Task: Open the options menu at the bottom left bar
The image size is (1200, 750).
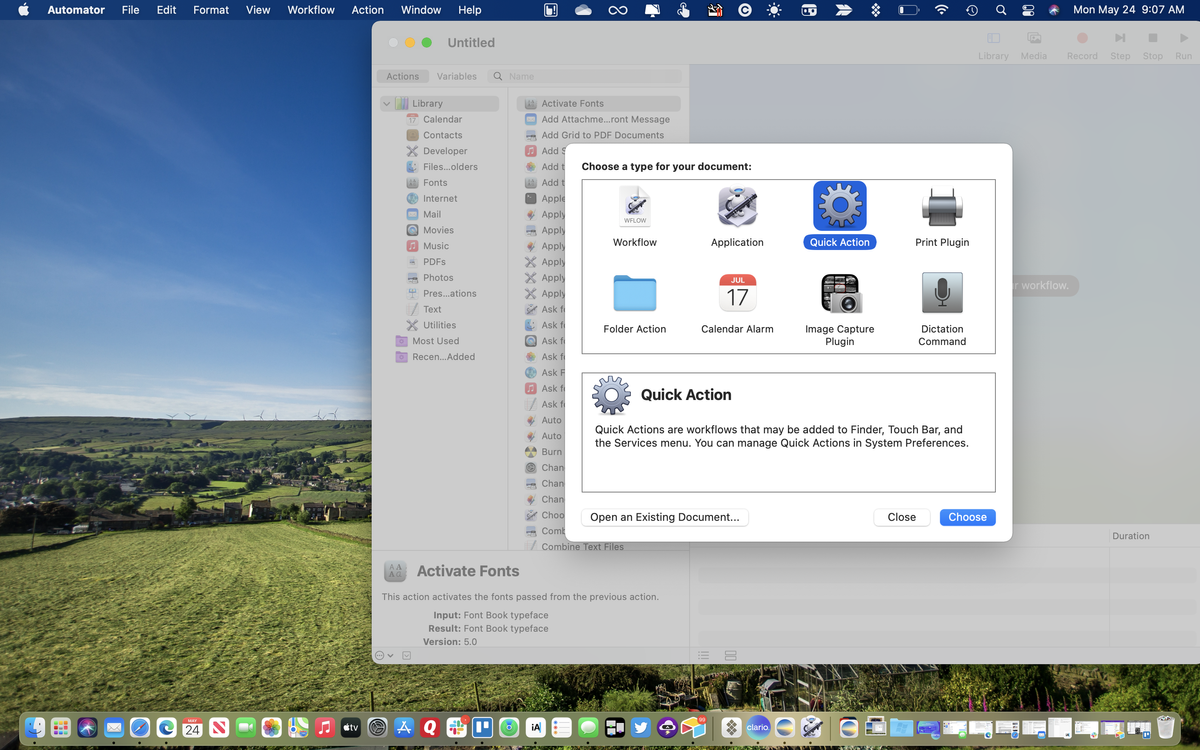Action: click(381, 655)
